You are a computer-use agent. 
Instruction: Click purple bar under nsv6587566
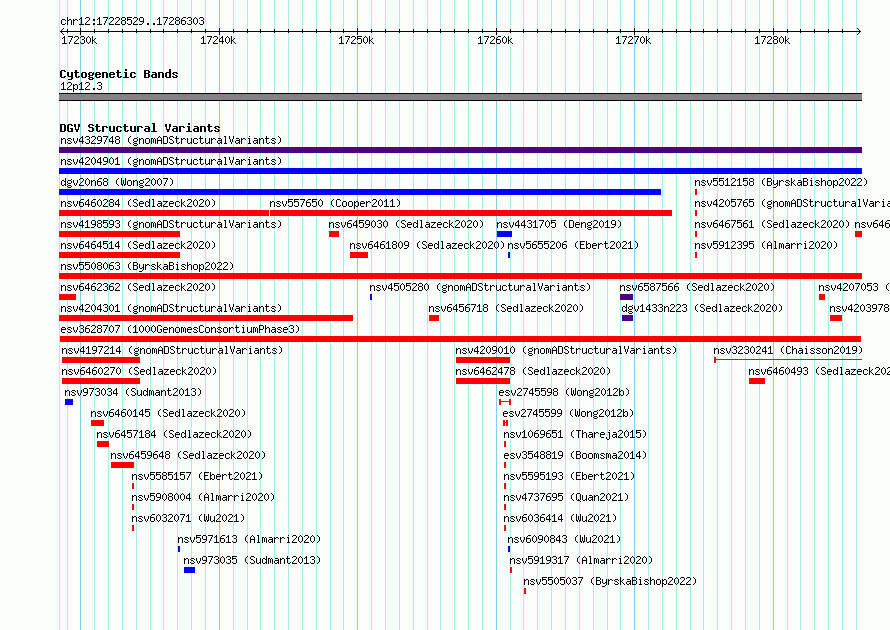(x=626, y=297)
